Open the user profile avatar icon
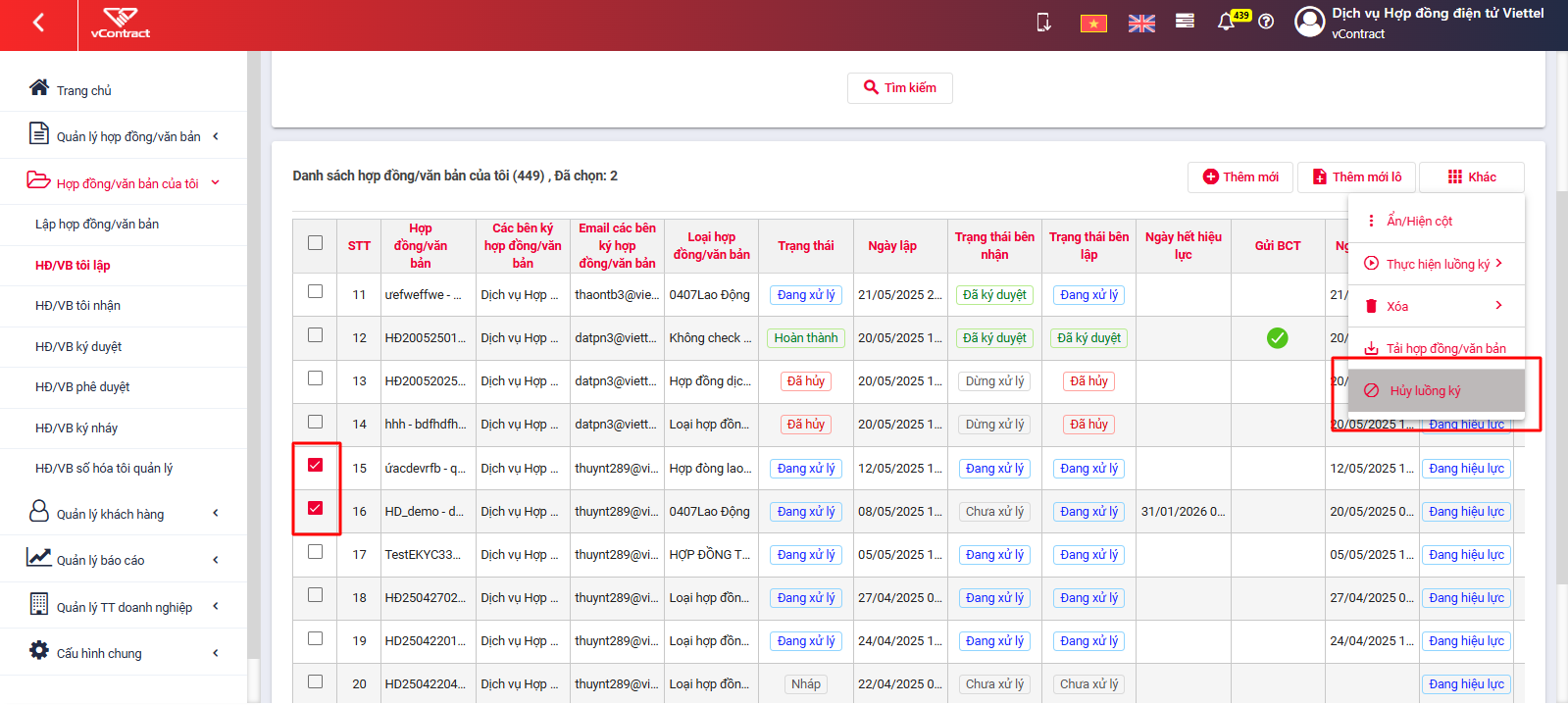The width and height of the screenshot is (1568, 705). 1310,22
